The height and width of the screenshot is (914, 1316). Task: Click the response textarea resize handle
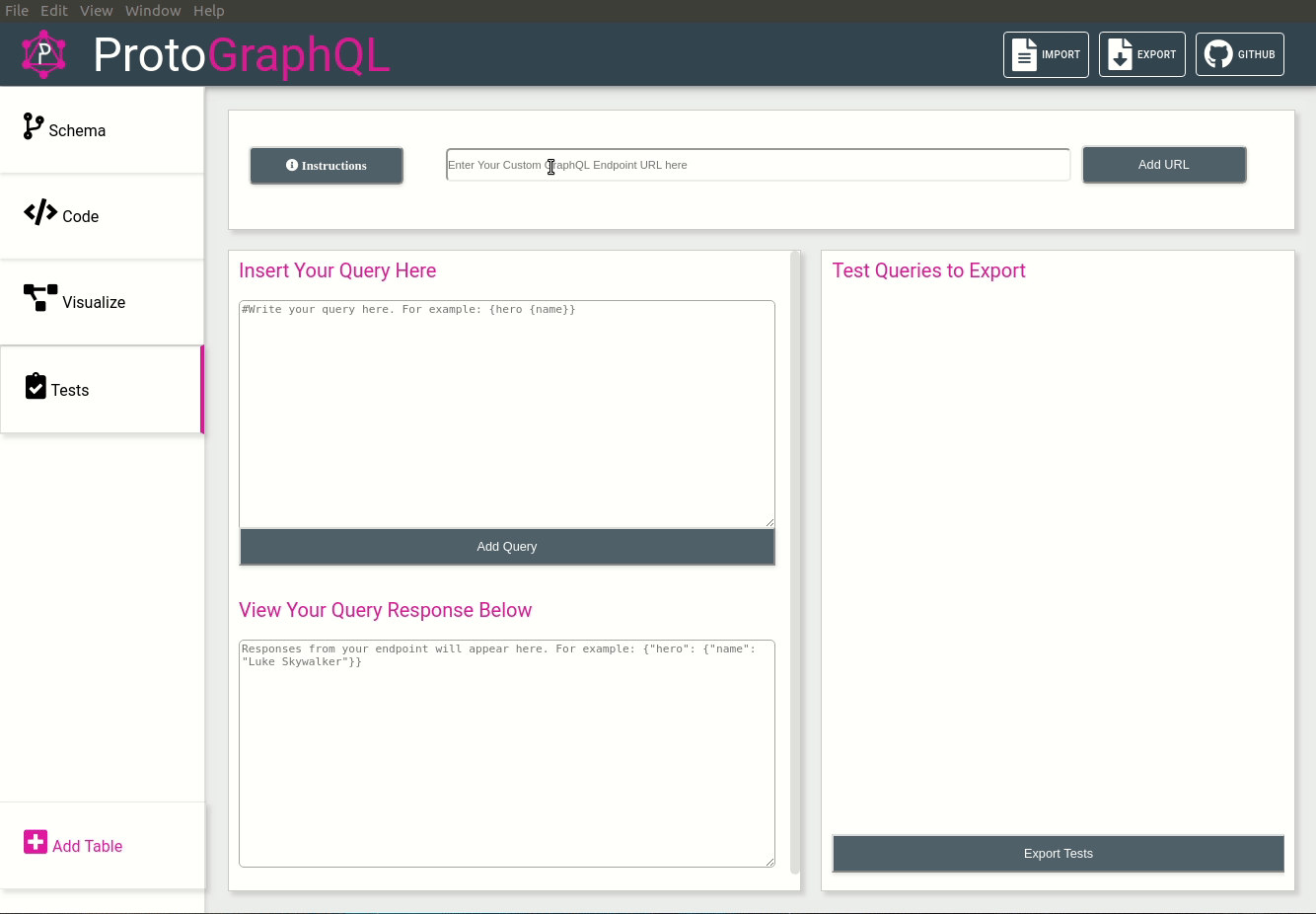point(769,862)
